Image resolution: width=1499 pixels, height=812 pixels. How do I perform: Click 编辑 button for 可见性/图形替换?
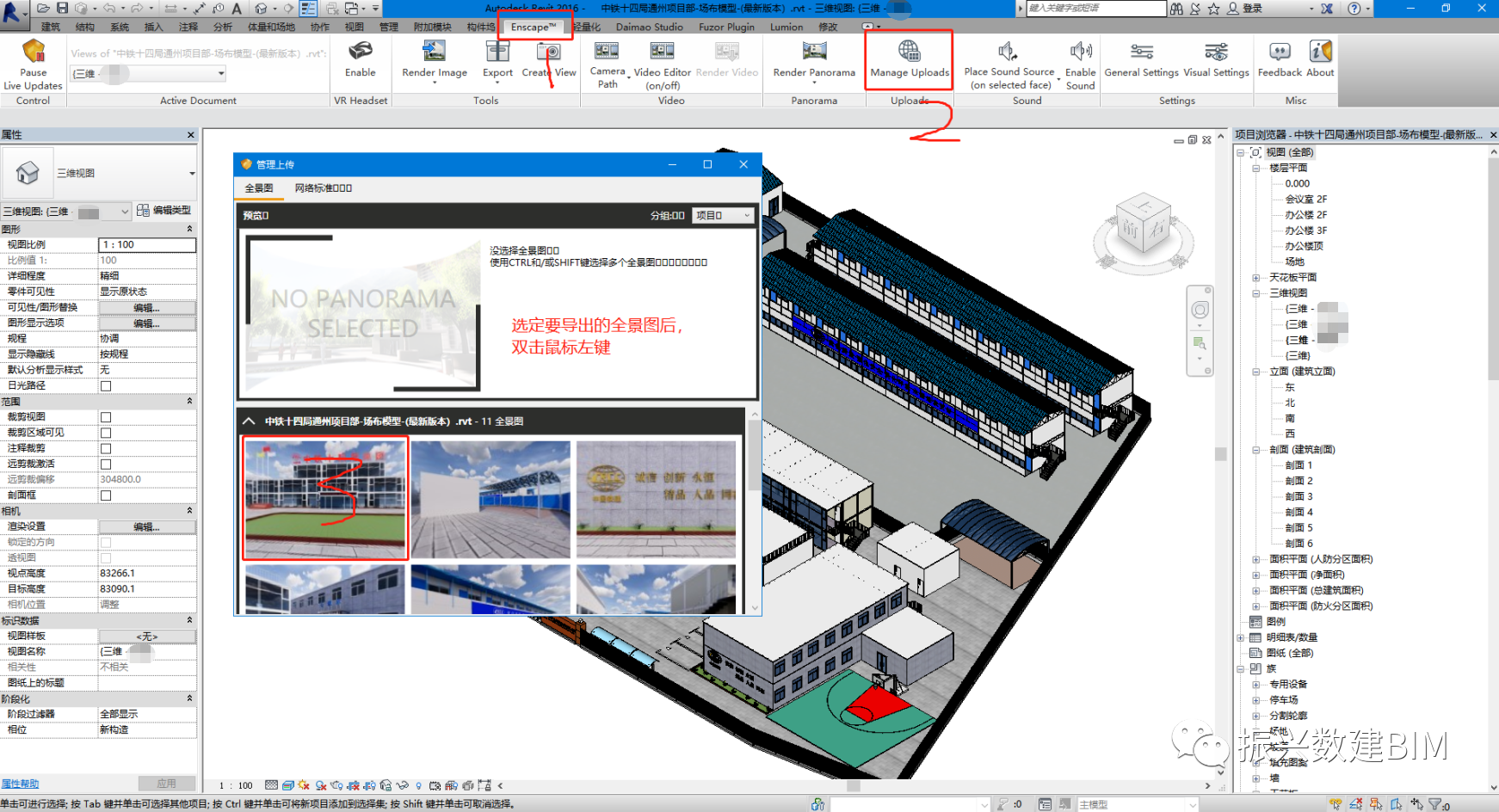click(147, 308)
